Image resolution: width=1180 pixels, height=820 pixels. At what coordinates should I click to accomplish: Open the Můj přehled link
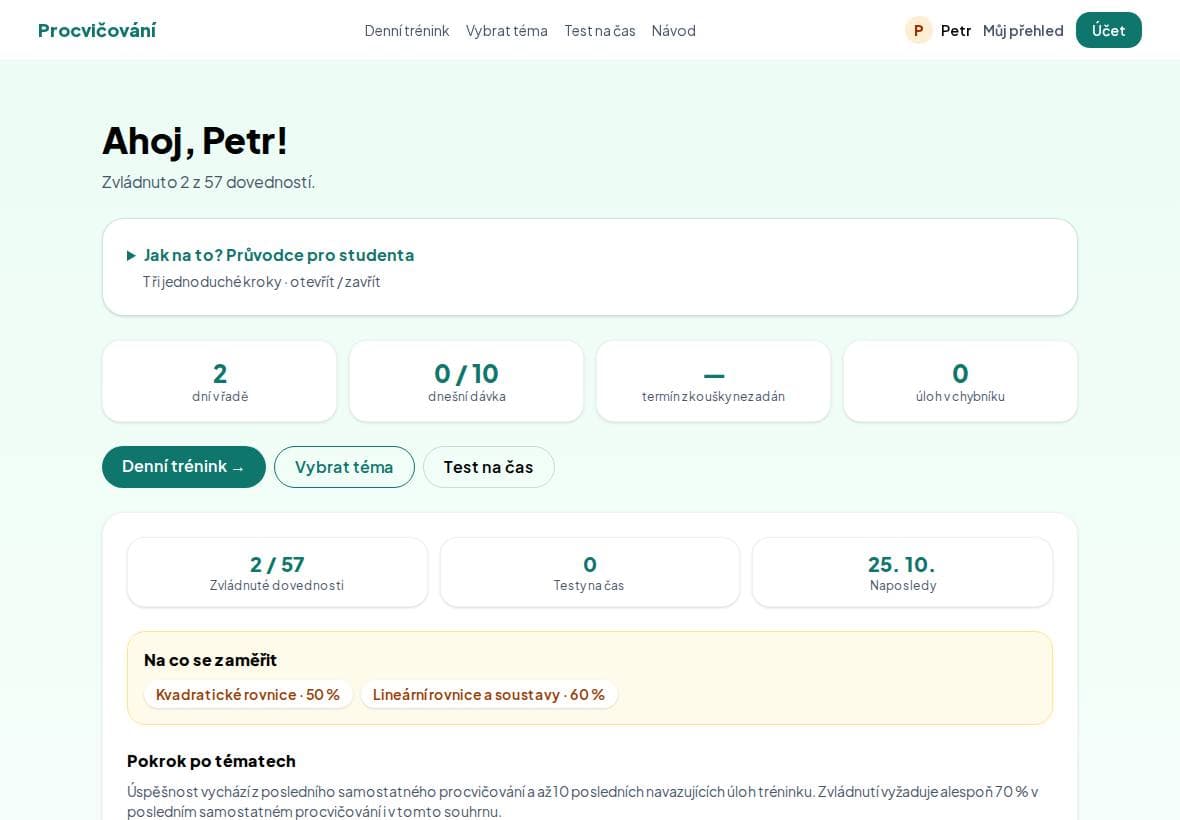tap(1023, 31)
